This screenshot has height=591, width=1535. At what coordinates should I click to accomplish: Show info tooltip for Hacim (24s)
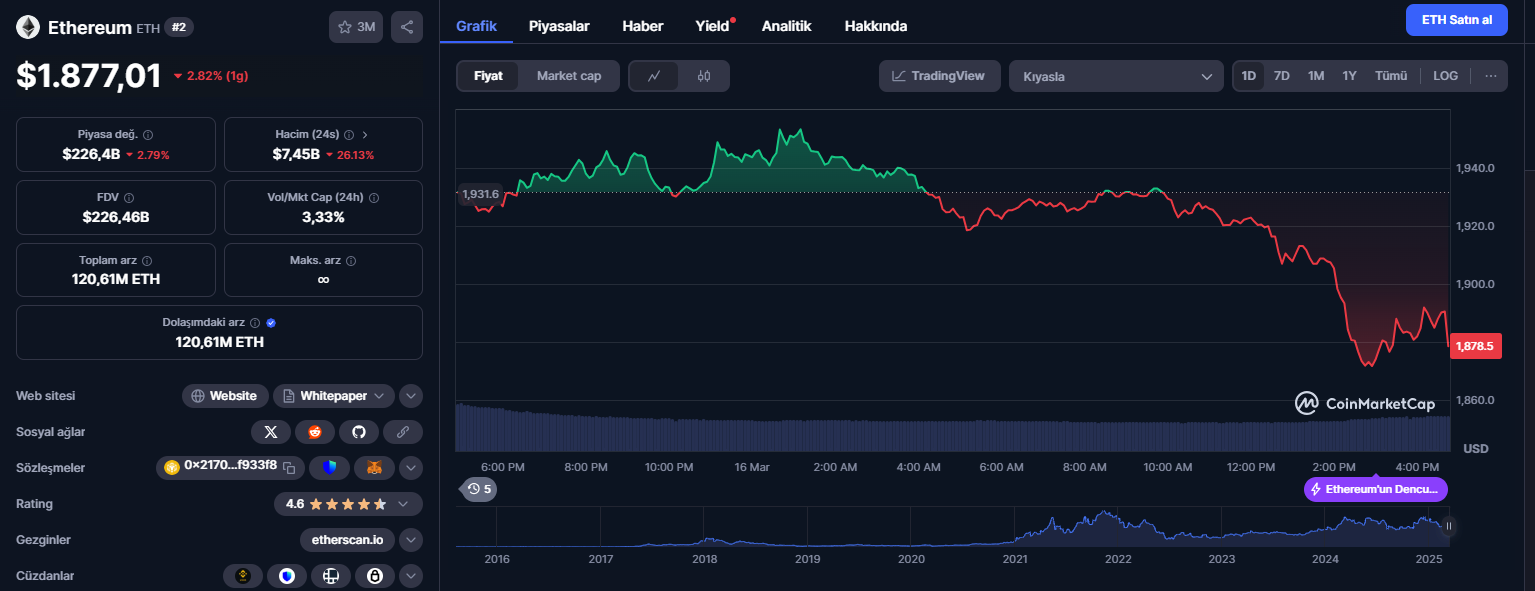[349, 135]
